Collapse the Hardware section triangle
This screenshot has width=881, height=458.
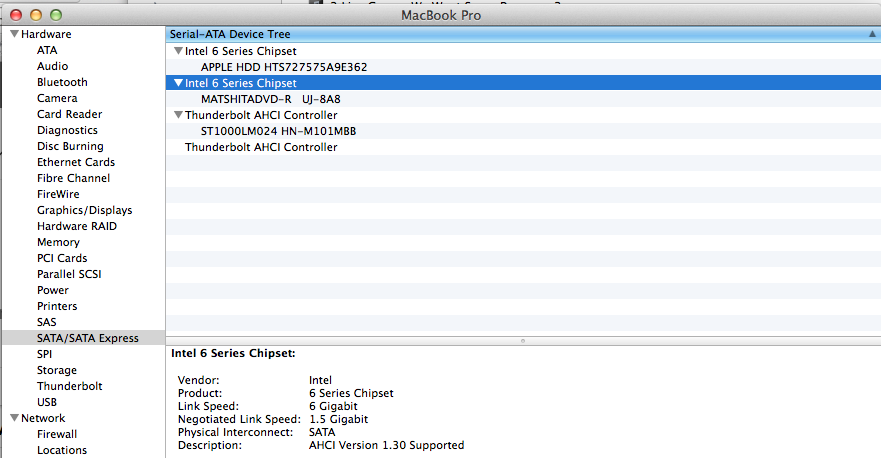15,34
